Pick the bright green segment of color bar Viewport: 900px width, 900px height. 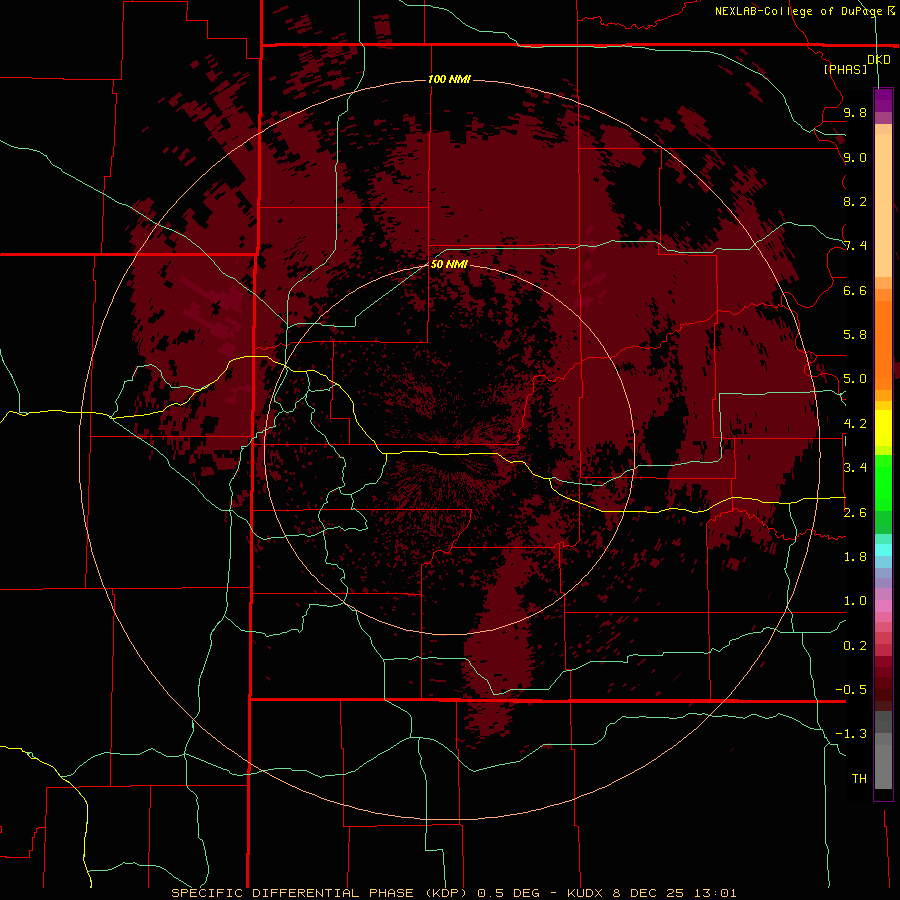click(883, 483)
